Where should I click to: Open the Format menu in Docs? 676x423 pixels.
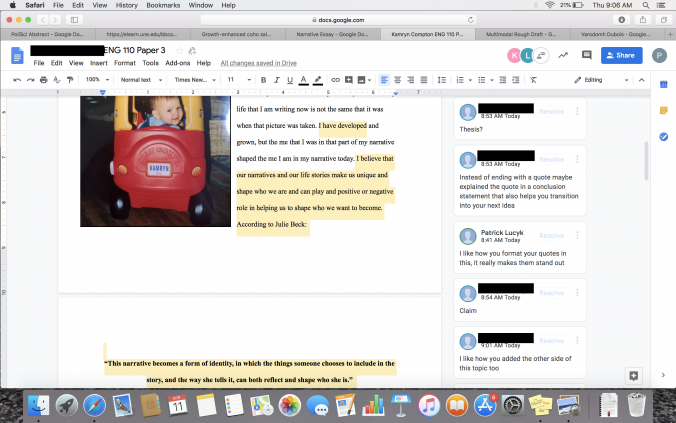[x=125, y=63]
